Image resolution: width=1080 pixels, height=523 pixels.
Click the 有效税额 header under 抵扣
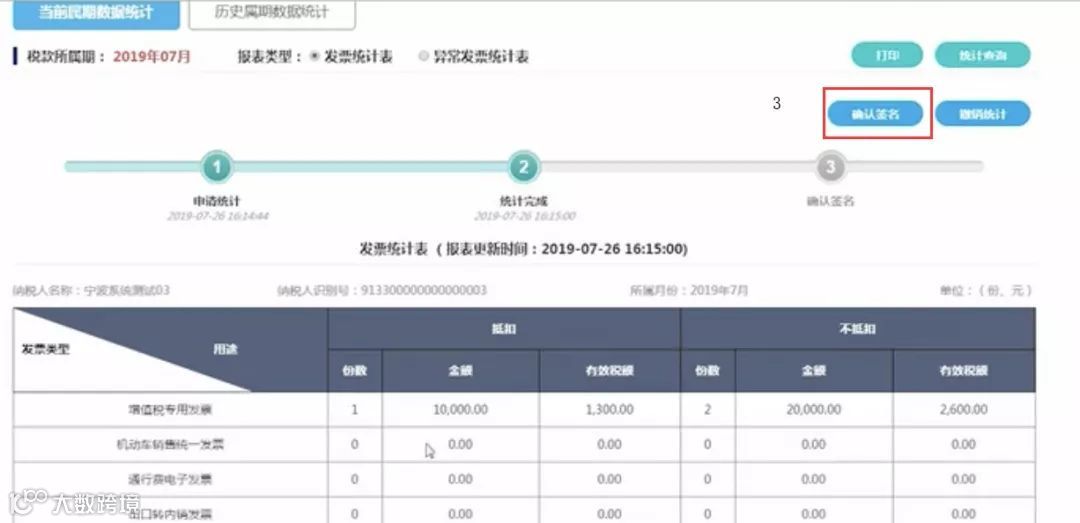pyautogui.click(x=610, y=371)
